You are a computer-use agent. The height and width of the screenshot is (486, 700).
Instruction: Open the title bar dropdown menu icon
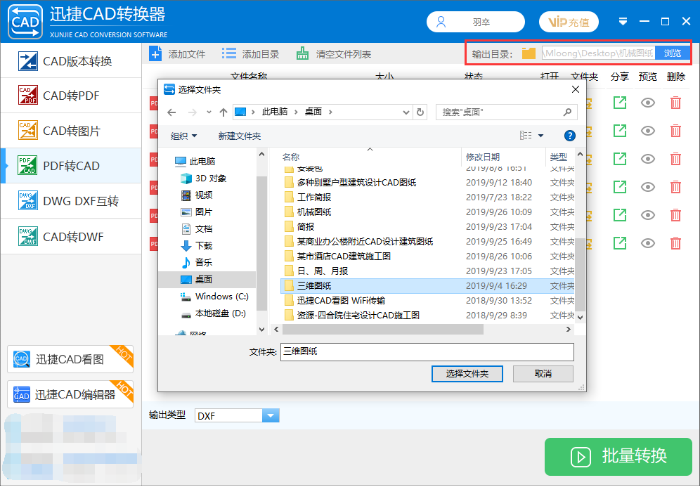pyautogui.click(x=623, y=21)
